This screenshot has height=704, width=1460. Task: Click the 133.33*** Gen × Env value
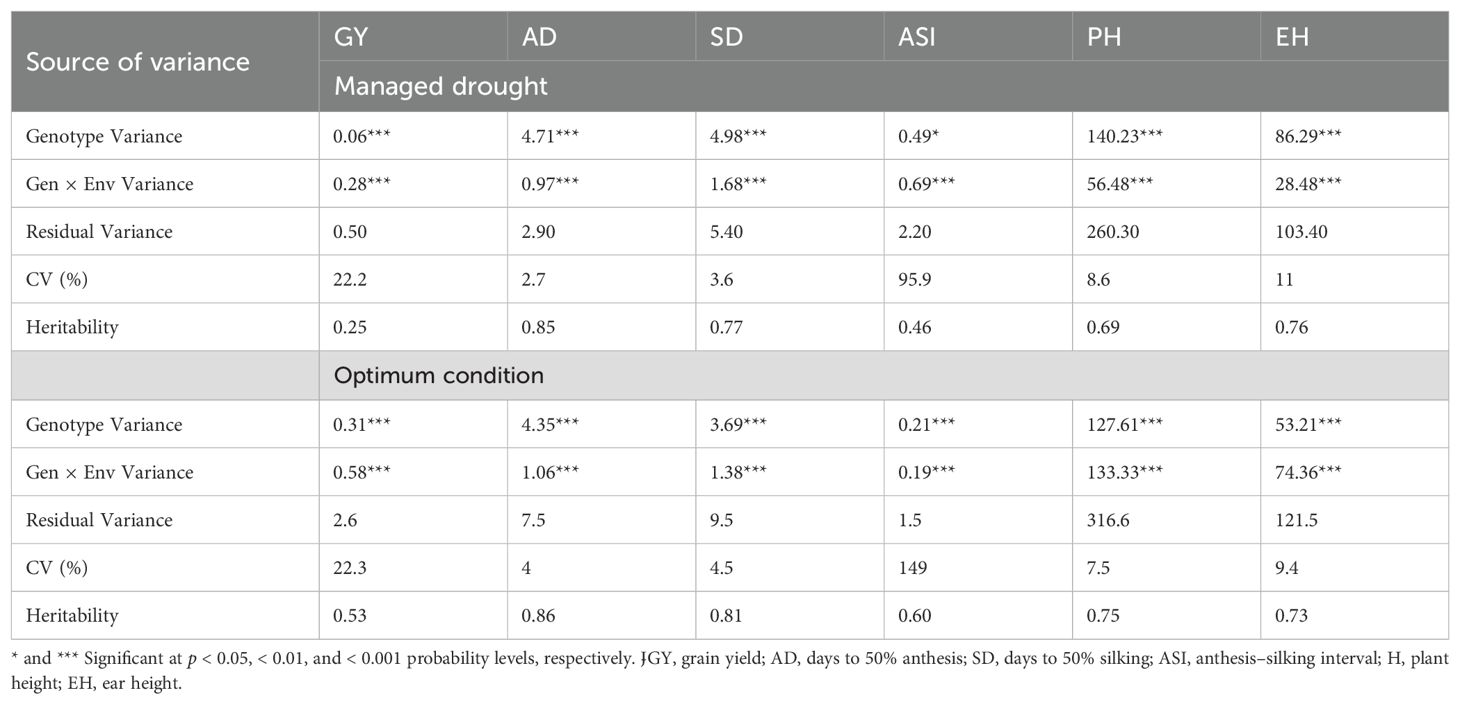point(1130,472)
